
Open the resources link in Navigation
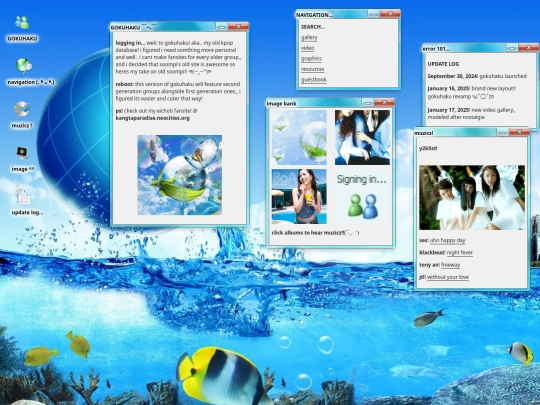312,69
